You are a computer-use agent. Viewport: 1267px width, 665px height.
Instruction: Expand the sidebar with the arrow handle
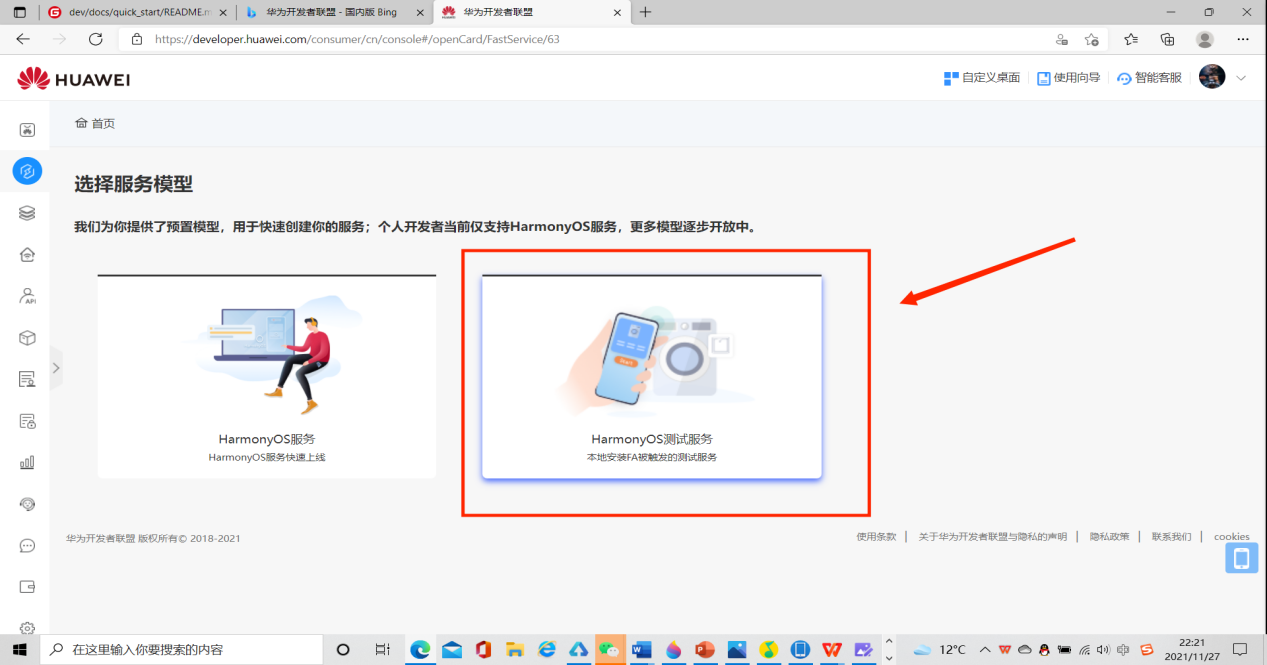(x=56, y=368)
